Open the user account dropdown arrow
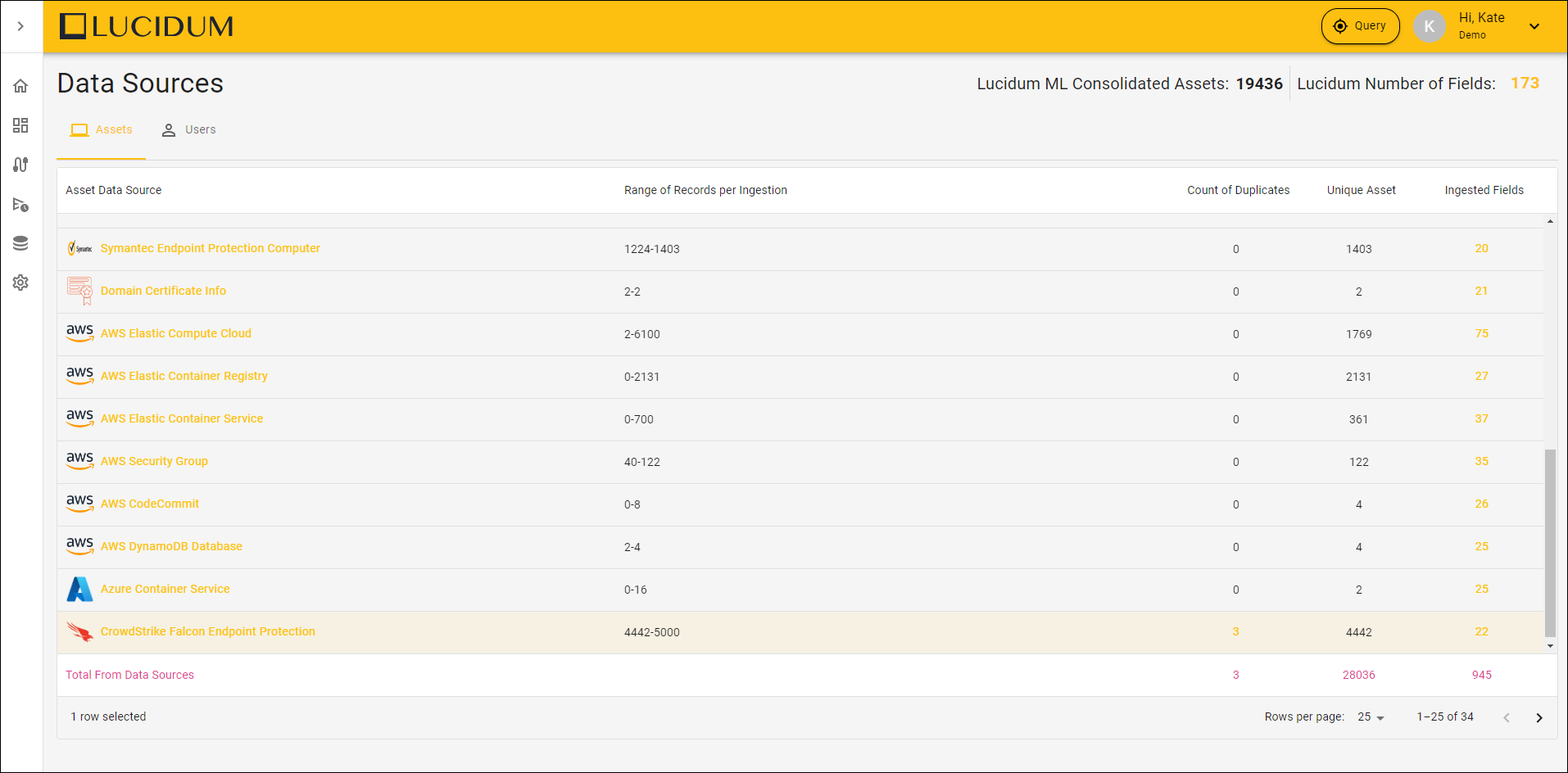 [x=1534, y=26]
